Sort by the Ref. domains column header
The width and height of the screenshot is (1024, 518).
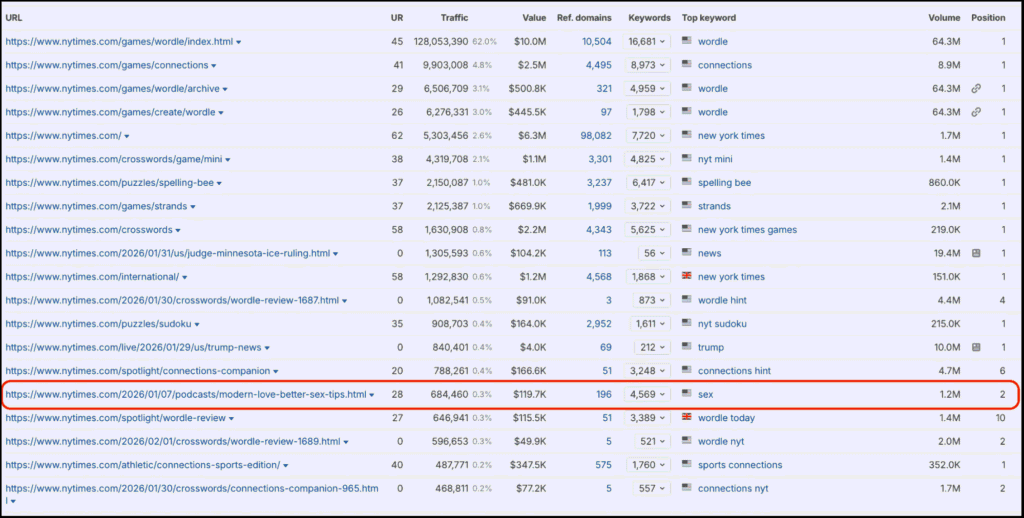(584, 18)
